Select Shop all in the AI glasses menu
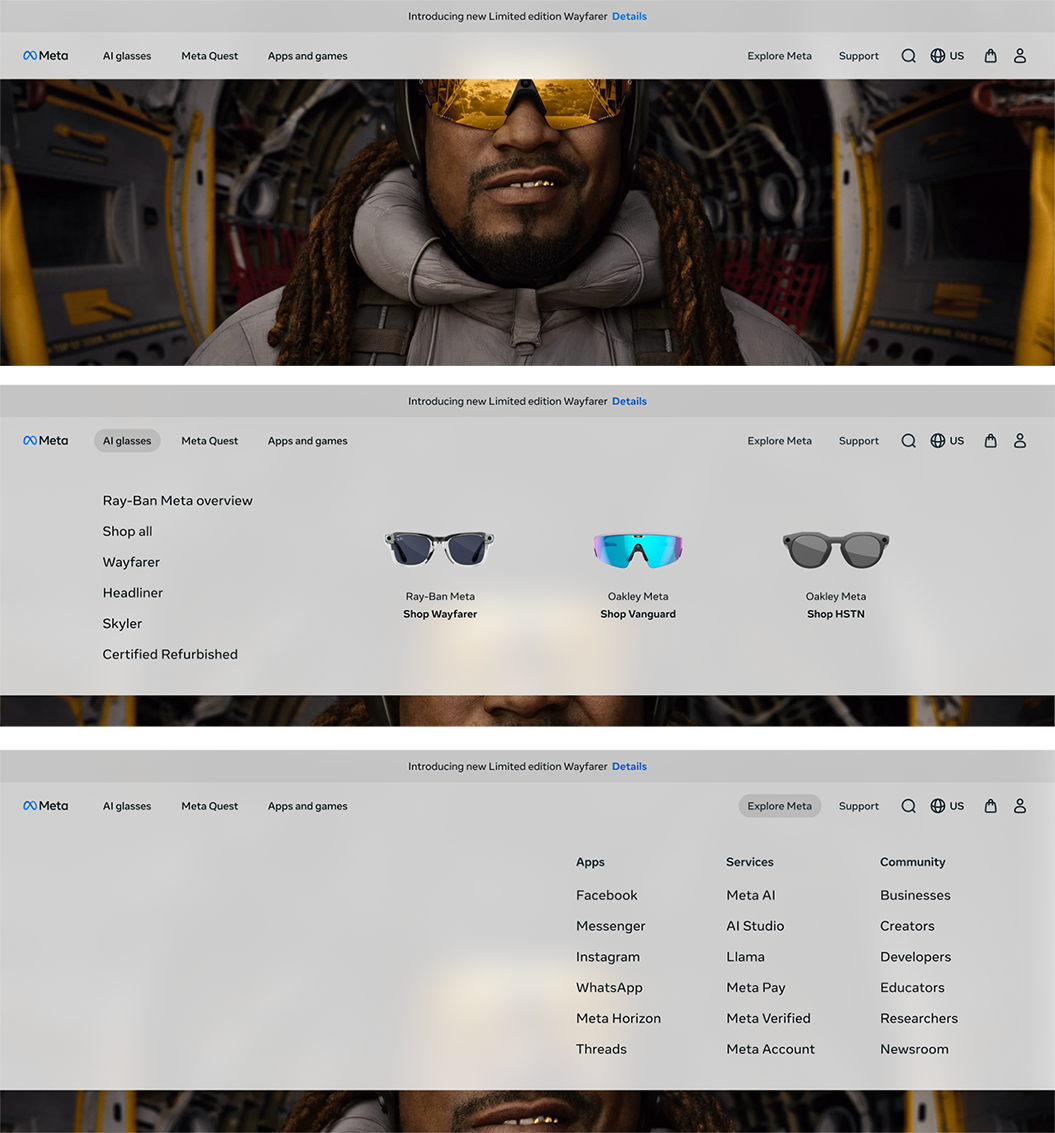This screenshot has height=1133, width=1055. pyautogui.click(x=127, y=531)
